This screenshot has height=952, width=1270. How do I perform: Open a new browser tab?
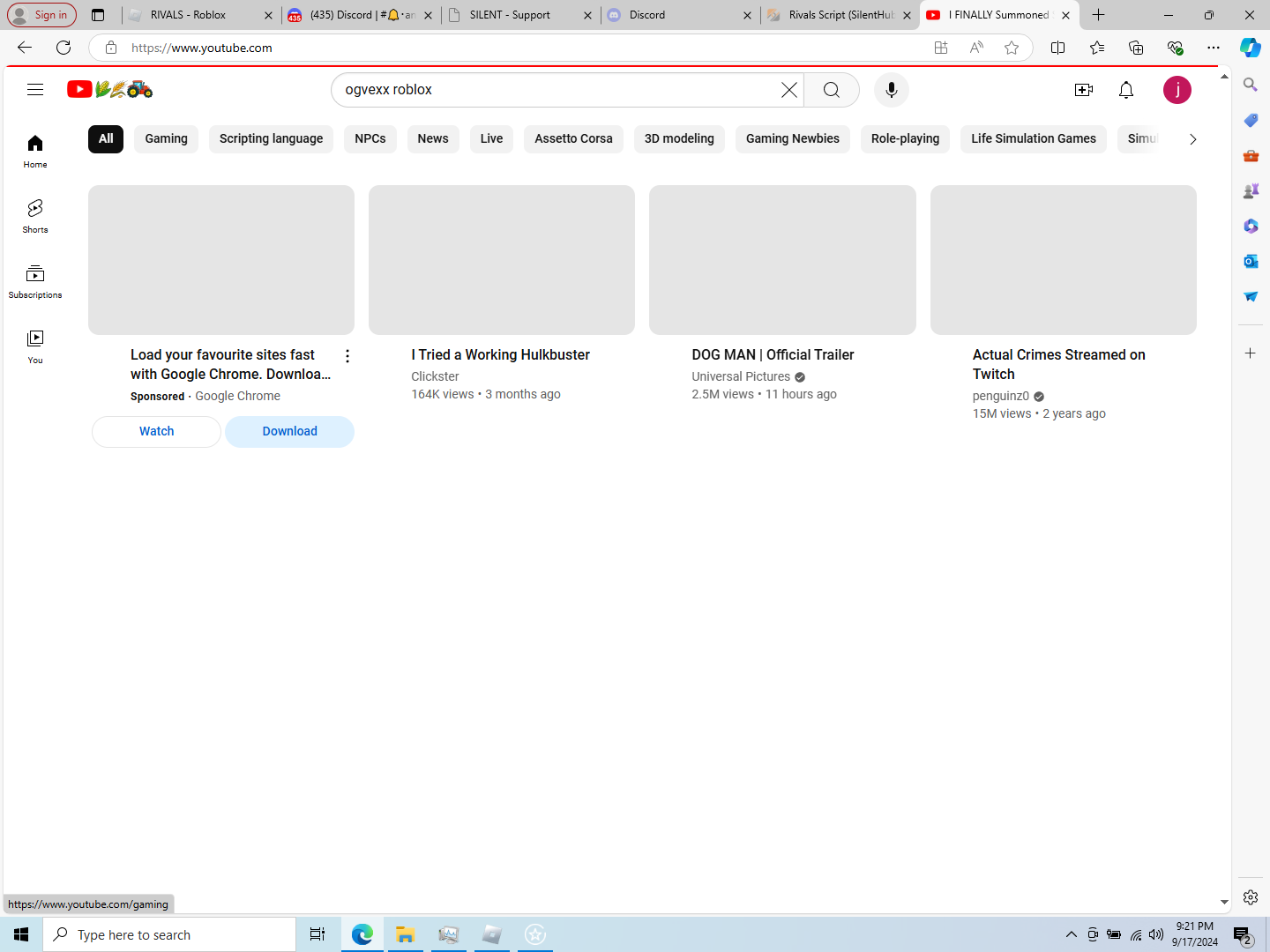pyautogui.click(x=1098, y=15)
